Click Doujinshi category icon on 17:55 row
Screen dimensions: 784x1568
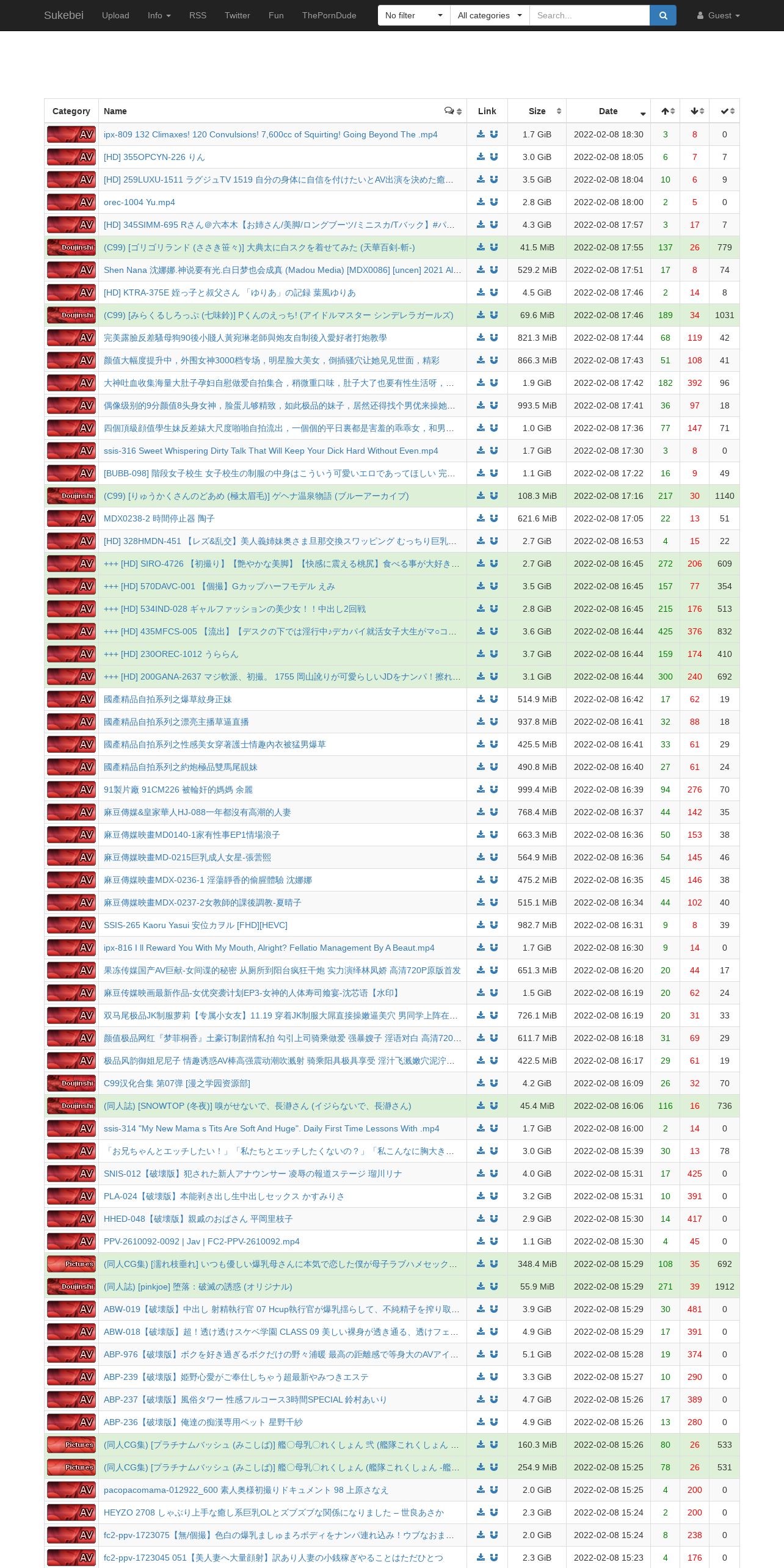pyautogui.click(x=71, y=247)
